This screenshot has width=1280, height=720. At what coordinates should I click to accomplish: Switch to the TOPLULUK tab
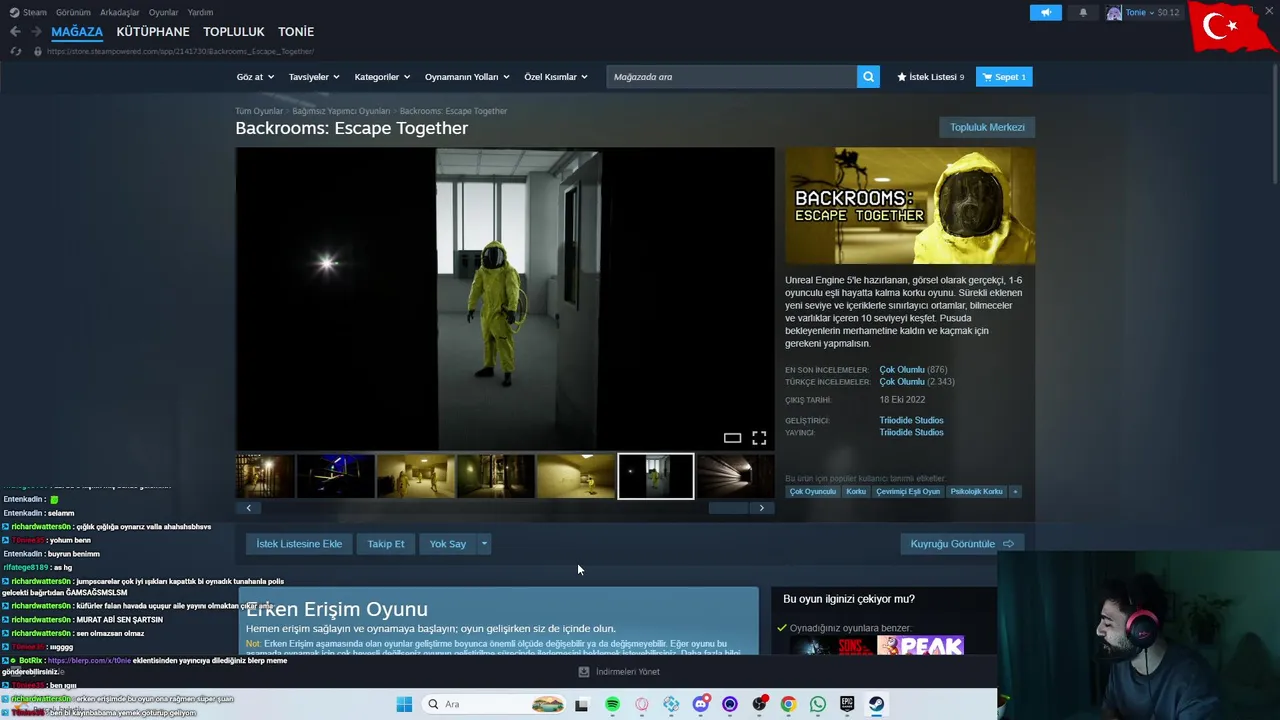tap(234, 32)
